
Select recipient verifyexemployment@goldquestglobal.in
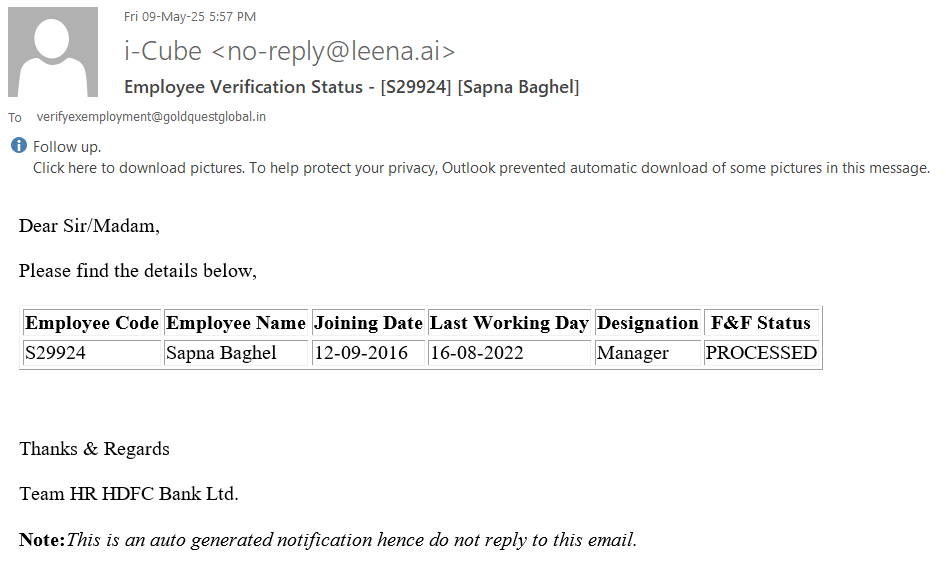pos(151,117)
